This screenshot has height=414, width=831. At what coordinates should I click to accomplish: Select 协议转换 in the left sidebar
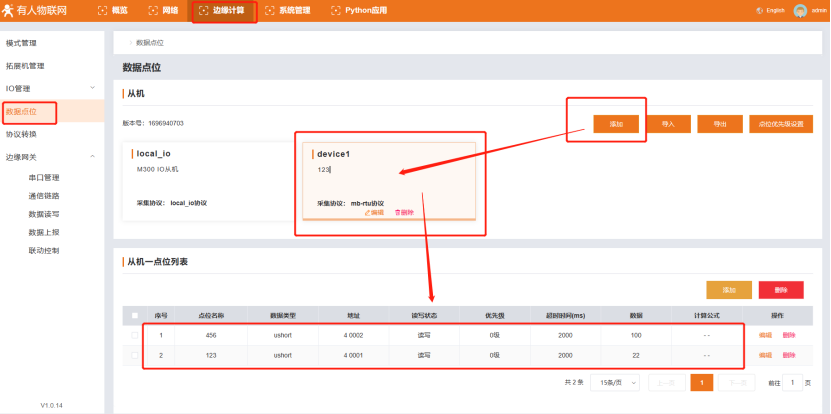(21, 133)
